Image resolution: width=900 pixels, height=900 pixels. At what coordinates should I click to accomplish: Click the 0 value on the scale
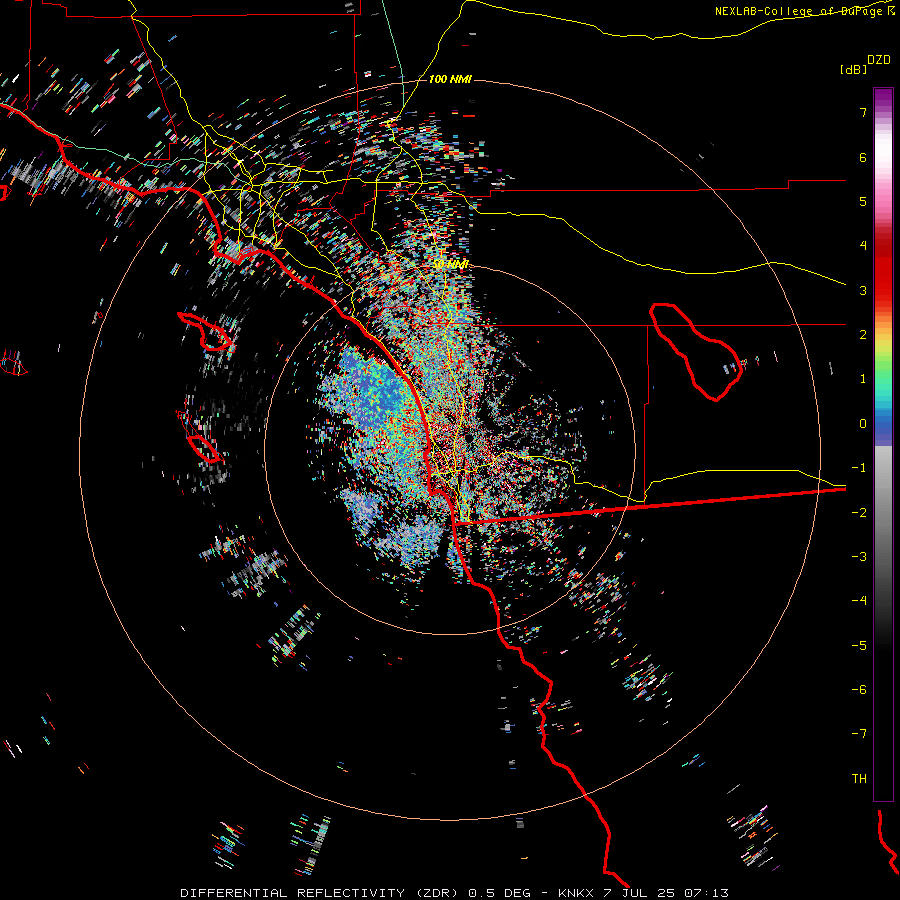[x=863, y=424]
